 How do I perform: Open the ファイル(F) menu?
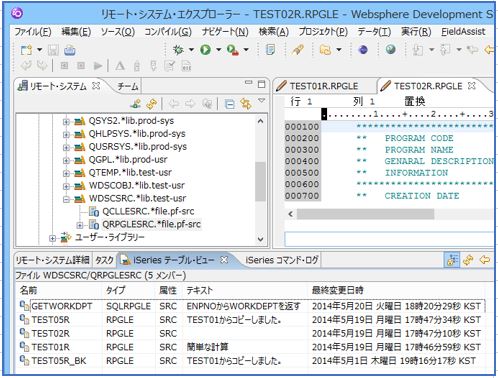point(33,32)
